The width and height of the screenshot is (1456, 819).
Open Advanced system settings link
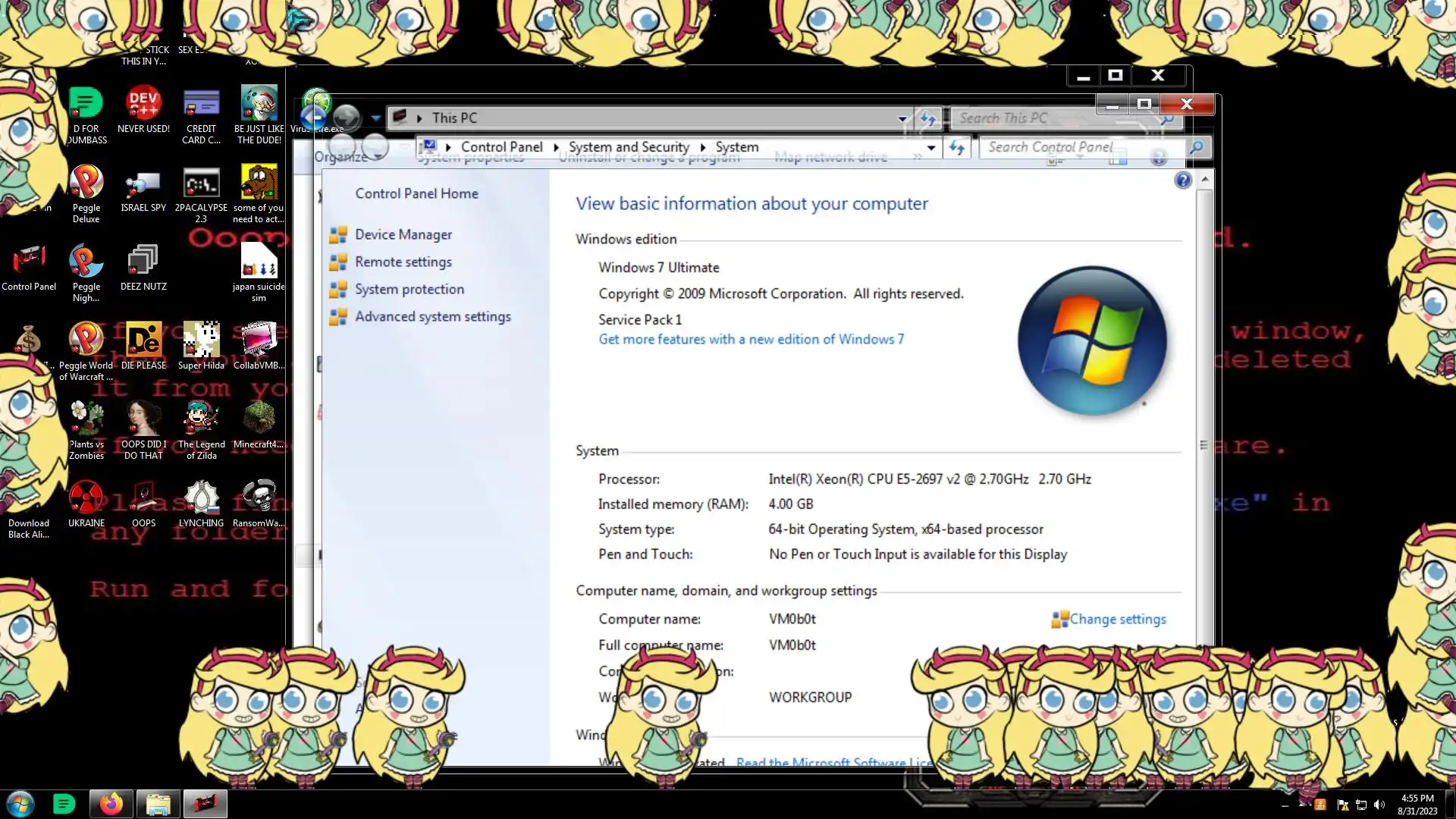pos(432,317)
